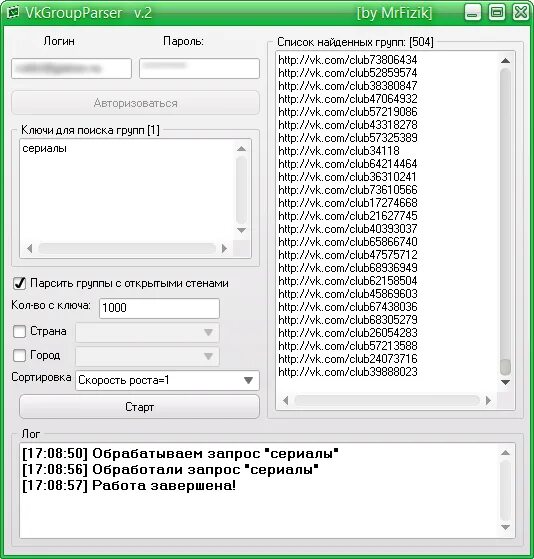
Task: Click scroll down arrow in Лог panel
Action: point(505,527)
